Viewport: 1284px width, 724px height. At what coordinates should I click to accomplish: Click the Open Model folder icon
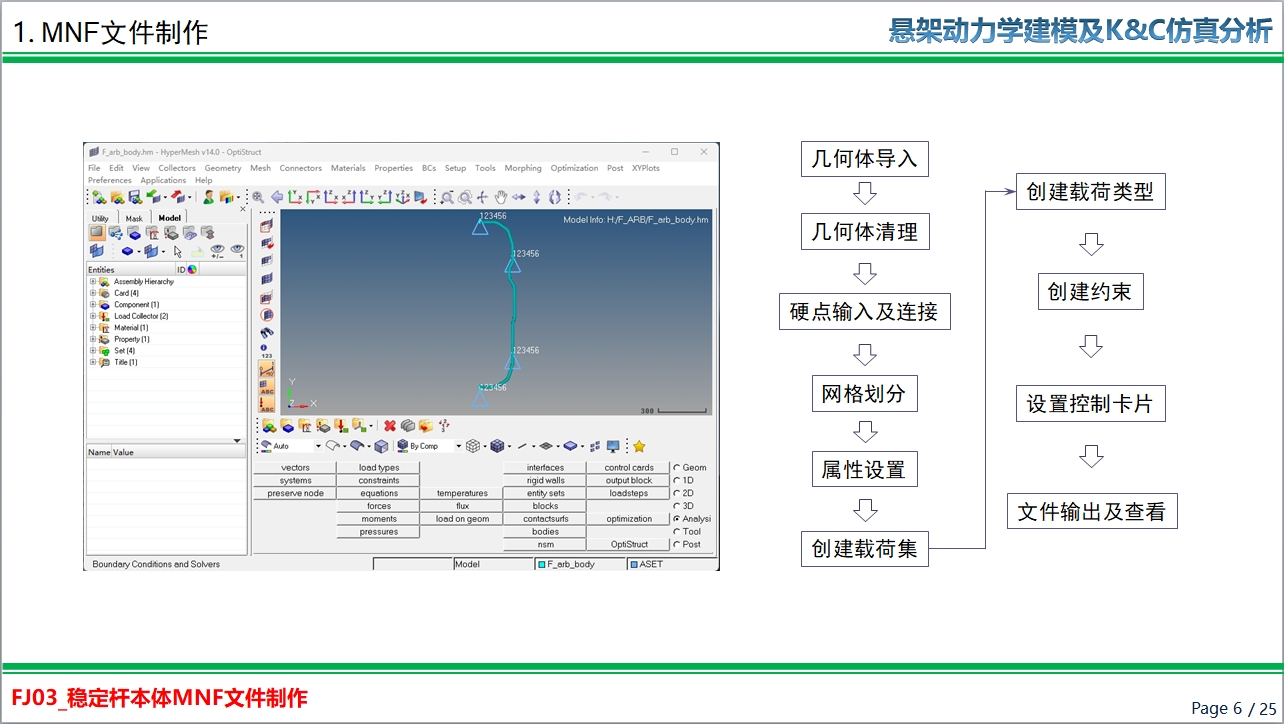pyautogui.click(x=118, y=197)
